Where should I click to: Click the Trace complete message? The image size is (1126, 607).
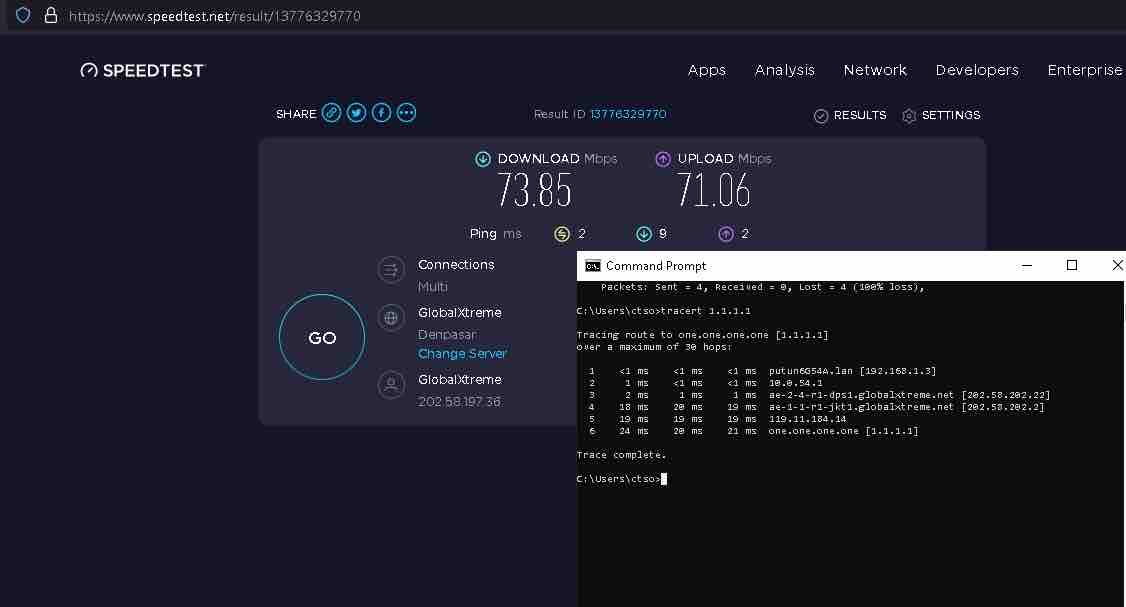621,455
